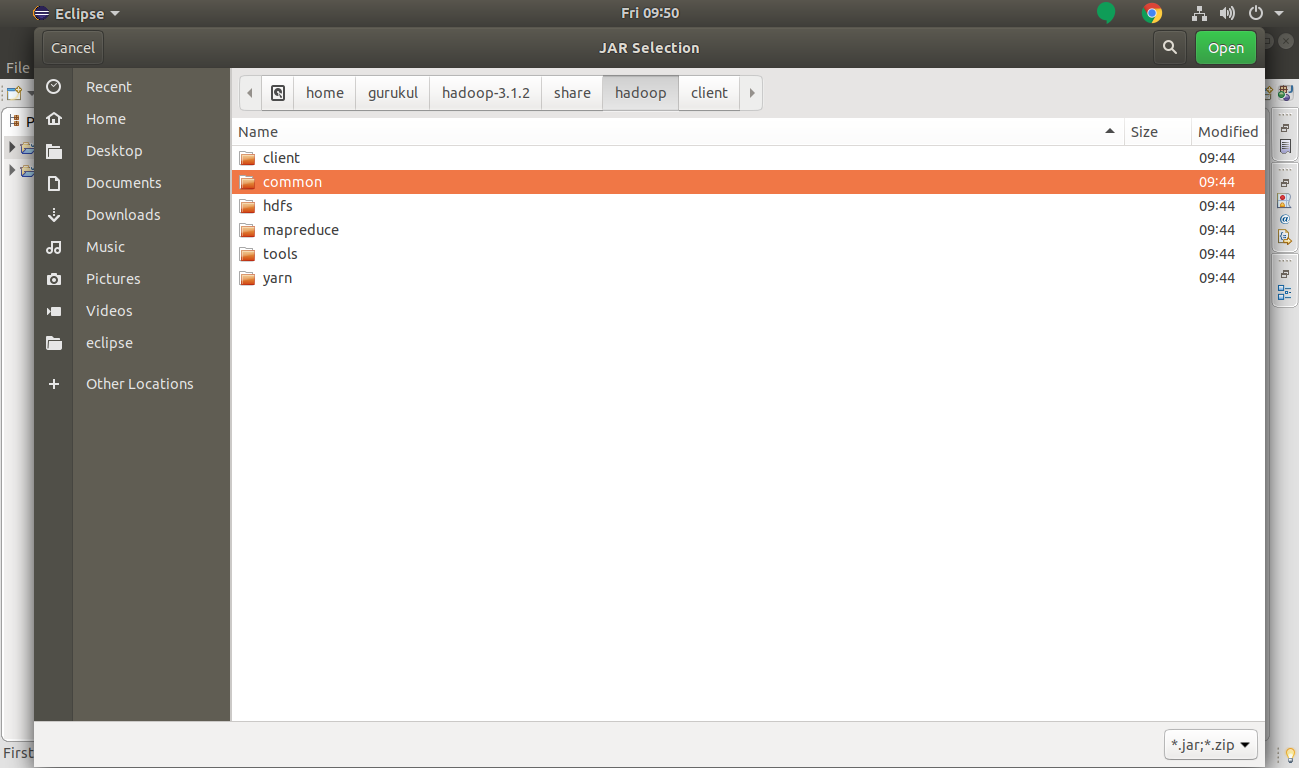Navigate to share in the path bar
This screenshot has height=768, width=1299.
point(572,93)
